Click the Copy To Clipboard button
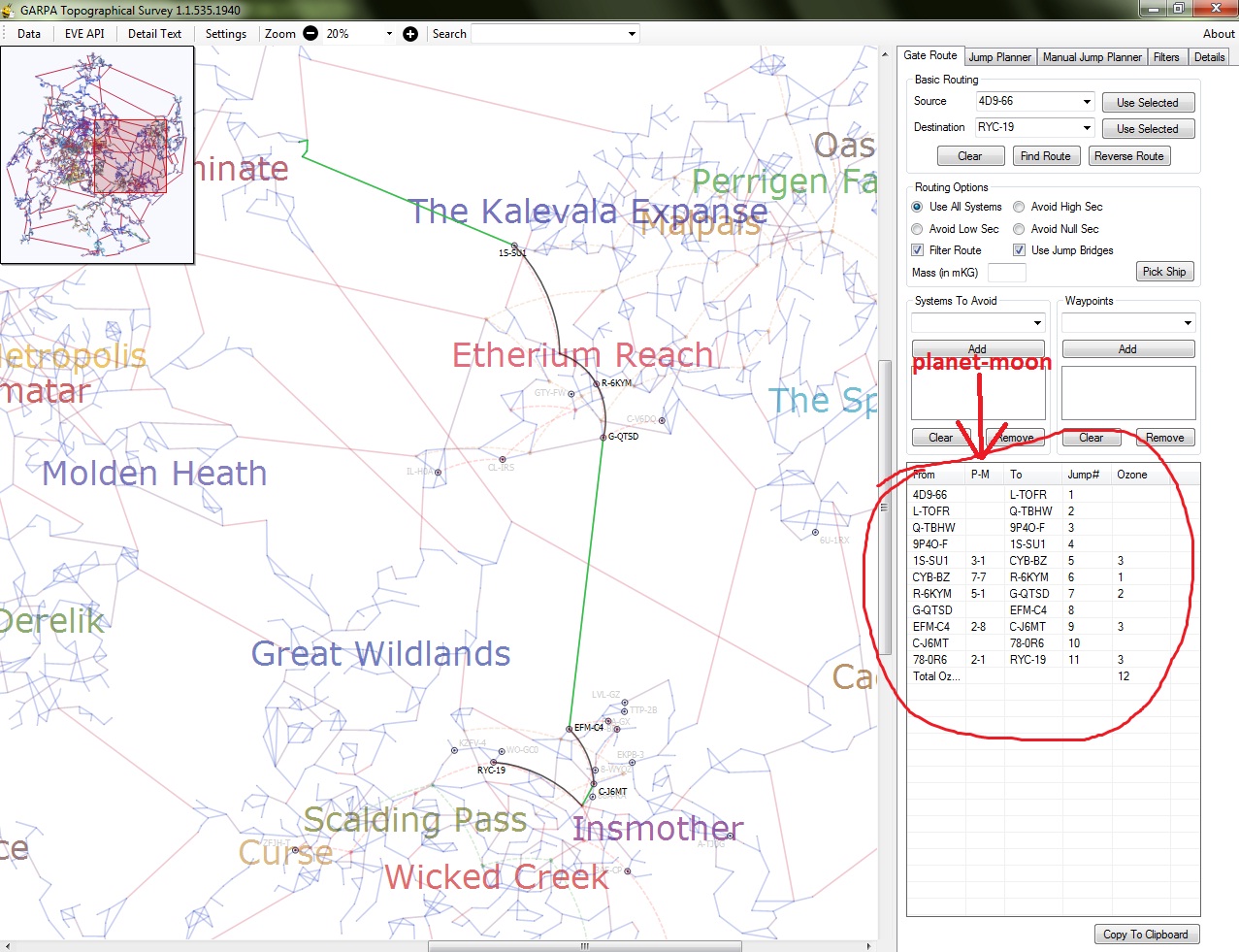 [x=1145, y=935]
